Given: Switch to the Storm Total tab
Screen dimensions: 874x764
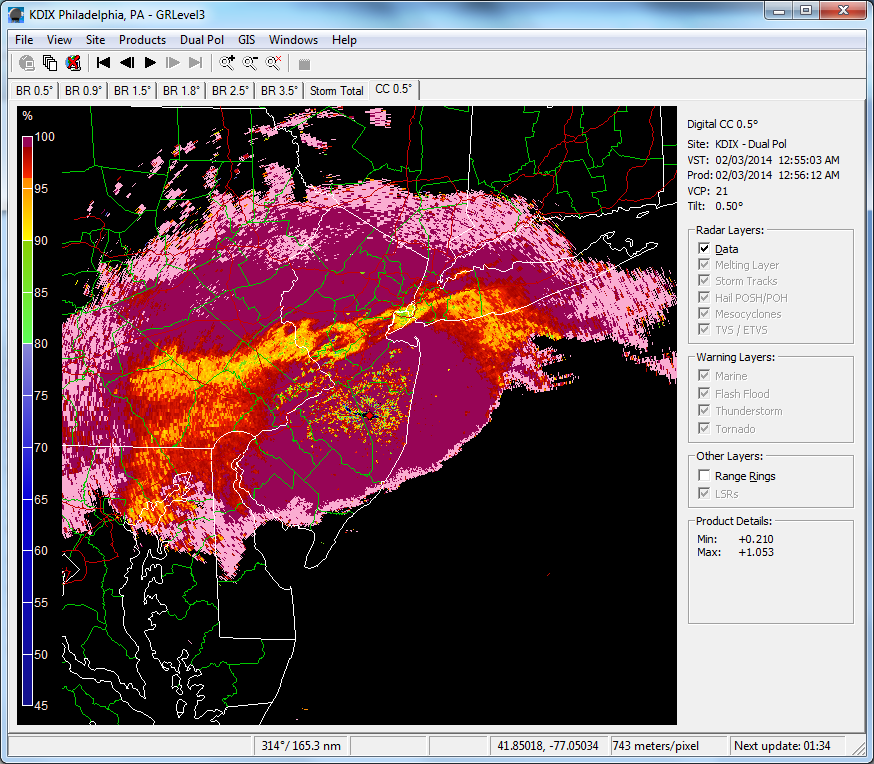Looking at the screenshot, I should click(x=336, y=91).
